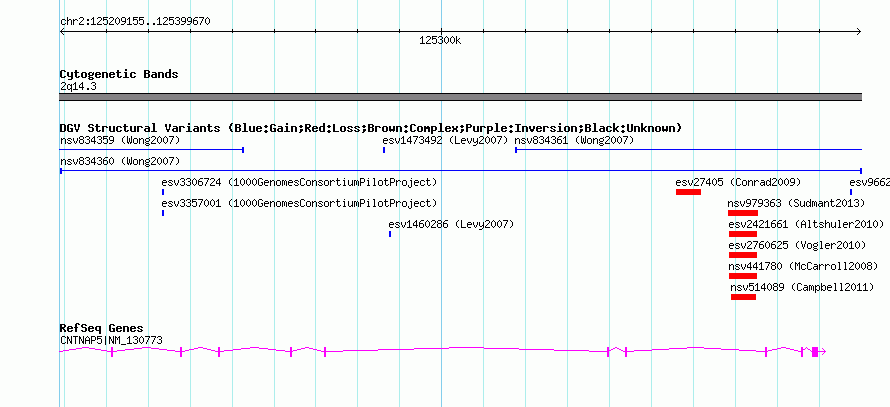Select the nsv834359 blue gain bar
The width and height of the screenshot is (890, 407).
click(x=152, y=150)
